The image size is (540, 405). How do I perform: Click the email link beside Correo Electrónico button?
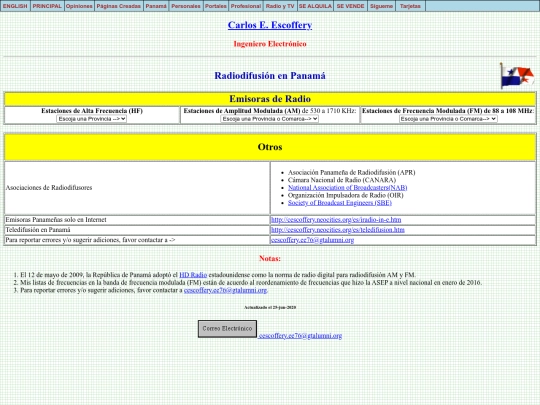click(x=300, y=335)
